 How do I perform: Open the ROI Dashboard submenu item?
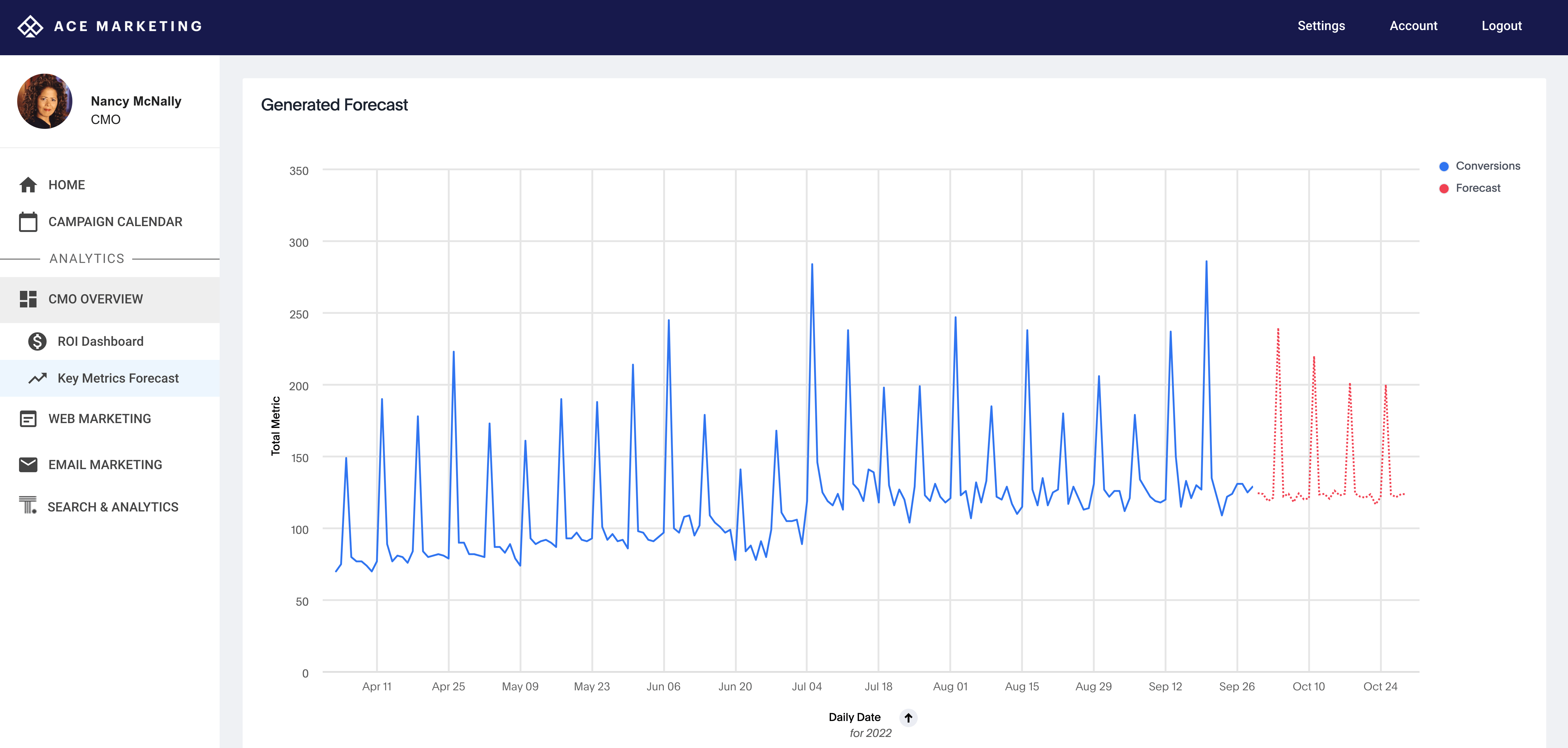100,341
